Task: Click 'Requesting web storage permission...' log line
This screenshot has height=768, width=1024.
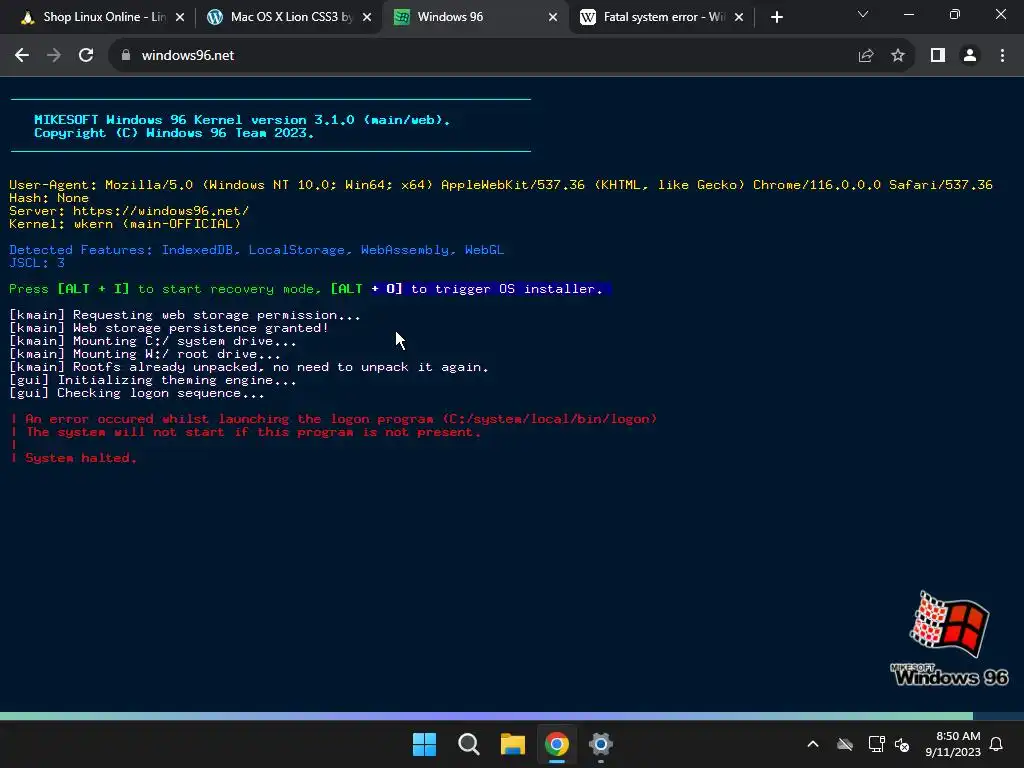Action: (185, 315)
